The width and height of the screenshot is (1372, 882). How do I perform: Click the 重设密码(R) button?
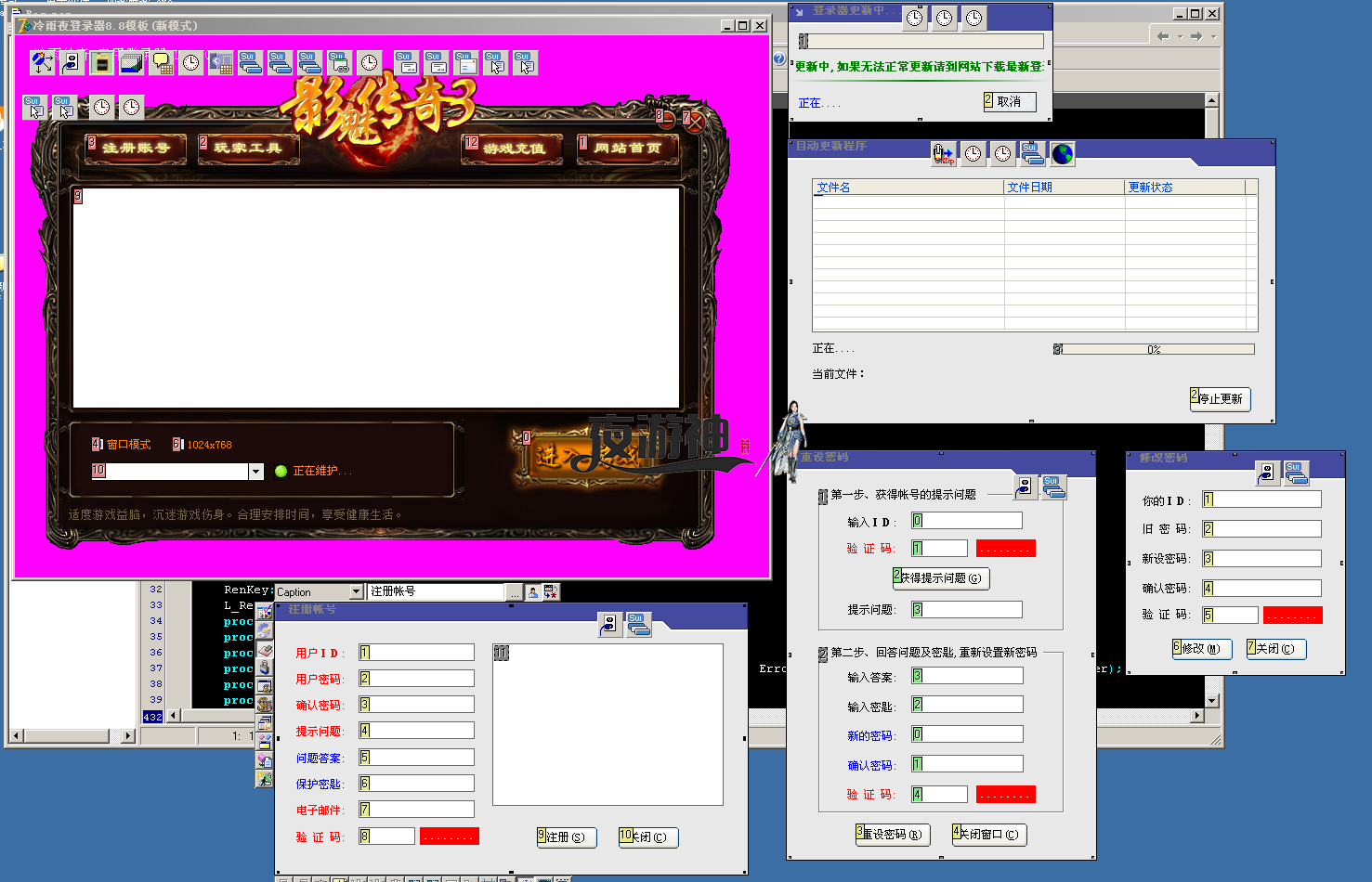coord(893,835)
